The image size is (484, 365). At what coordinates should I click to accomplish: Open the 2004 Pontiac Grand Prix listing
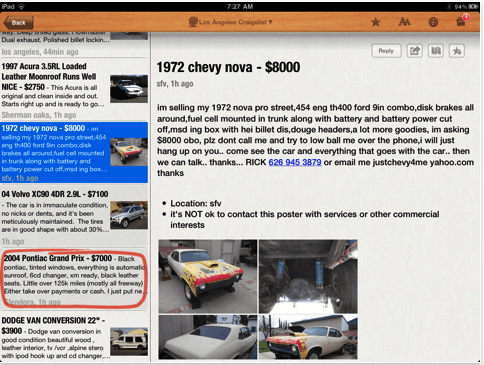[74, 279]
